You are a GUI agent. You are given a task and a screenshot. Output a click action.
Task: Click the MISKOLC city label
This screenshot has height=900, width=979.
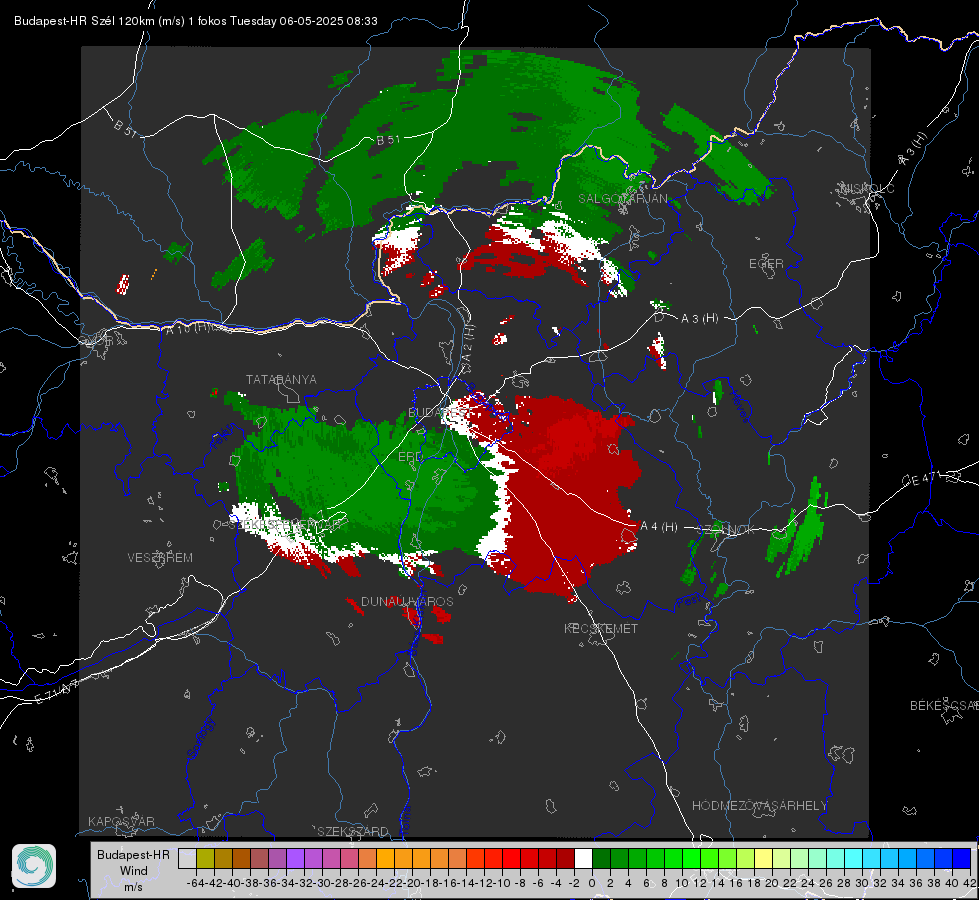point(867,188)
